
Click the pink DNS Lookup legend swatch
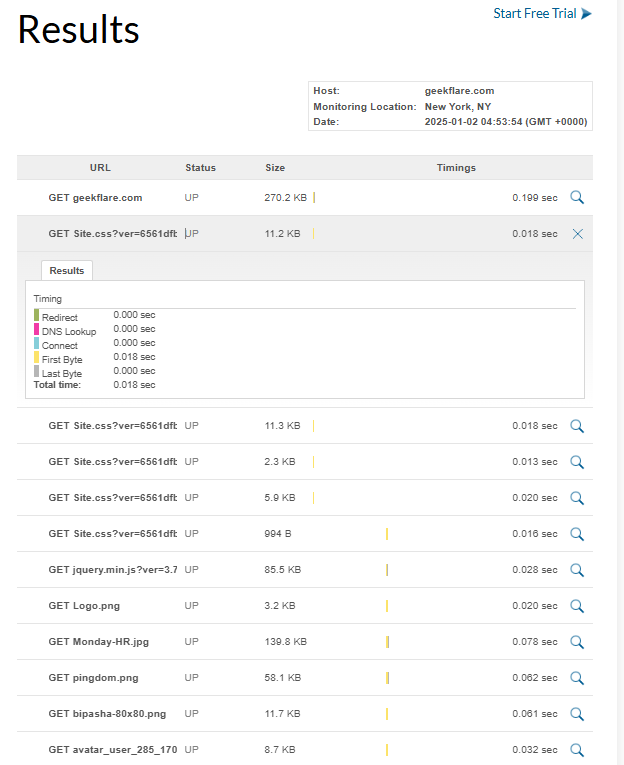(x=36, y=329)
